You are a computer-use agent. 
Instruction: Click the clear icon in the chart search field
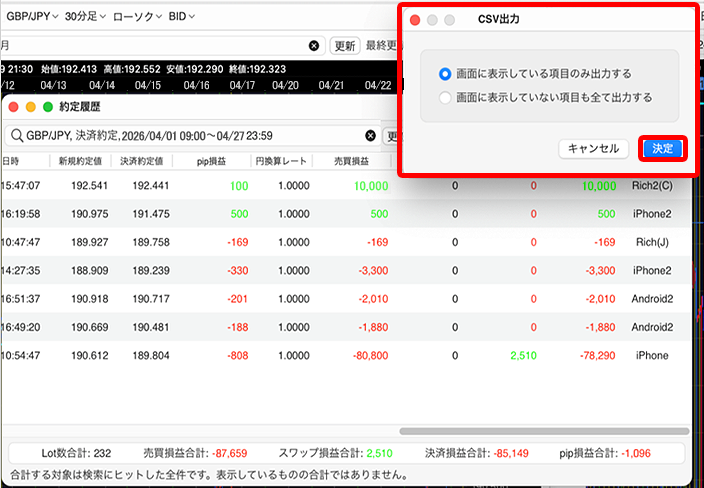(x=314, y=46)
